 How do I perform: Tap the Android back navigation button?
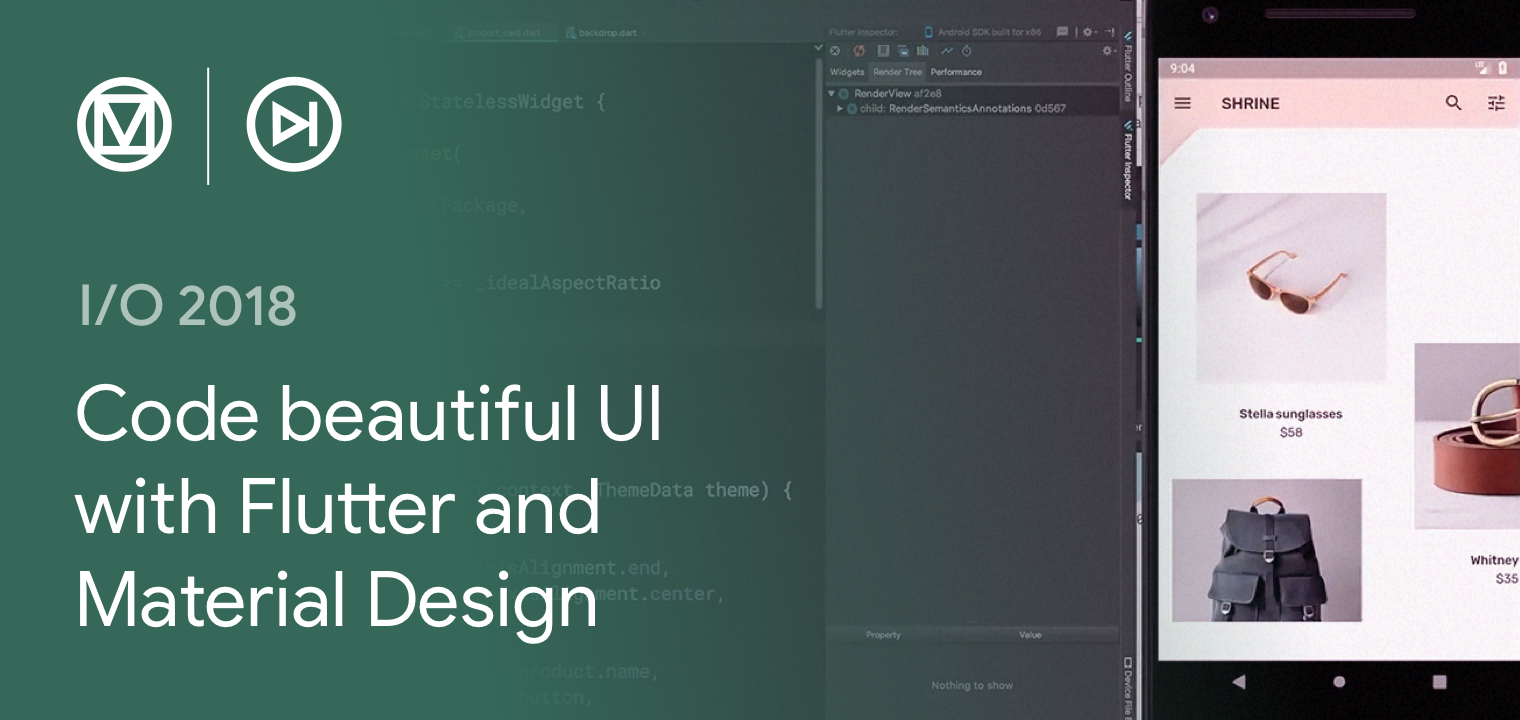[1239, 682]
